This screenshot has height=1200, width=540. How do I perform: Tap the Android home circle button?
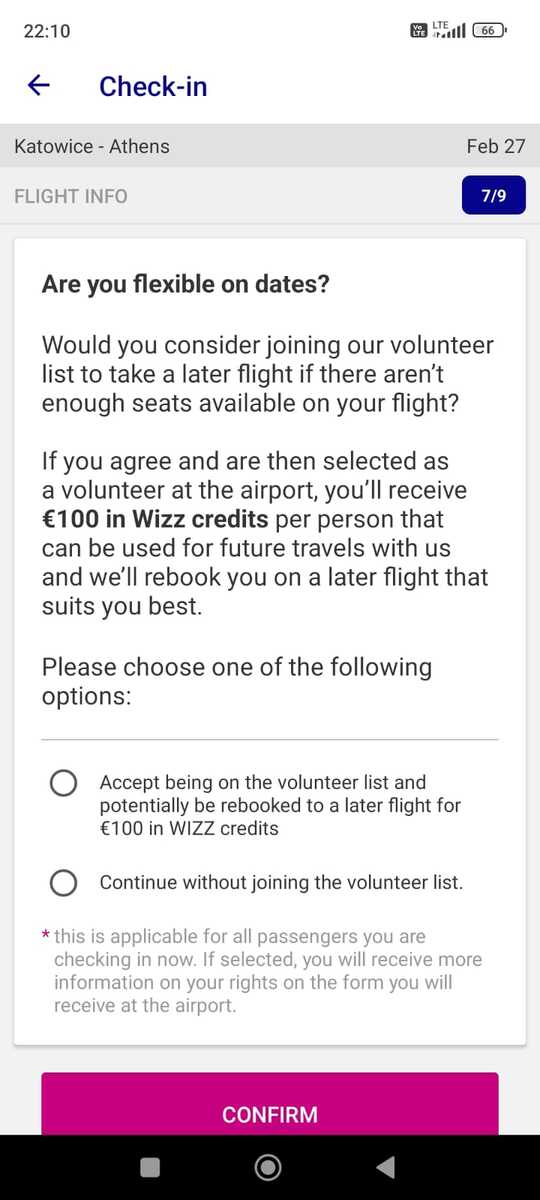268,1167
